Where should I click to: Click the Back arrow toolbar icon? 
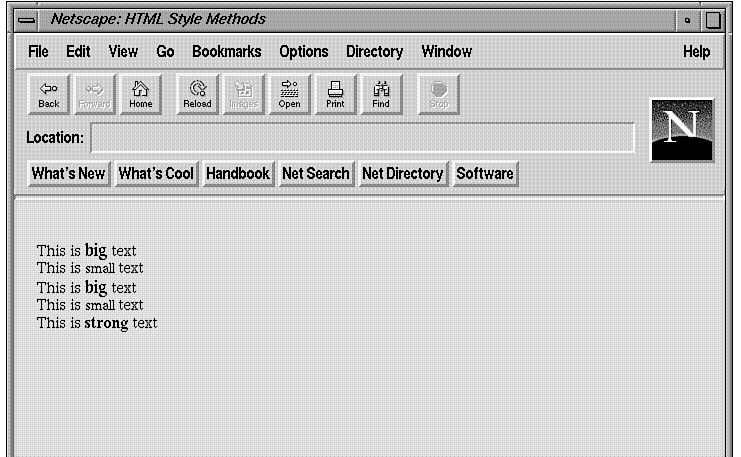pos(48,94)
